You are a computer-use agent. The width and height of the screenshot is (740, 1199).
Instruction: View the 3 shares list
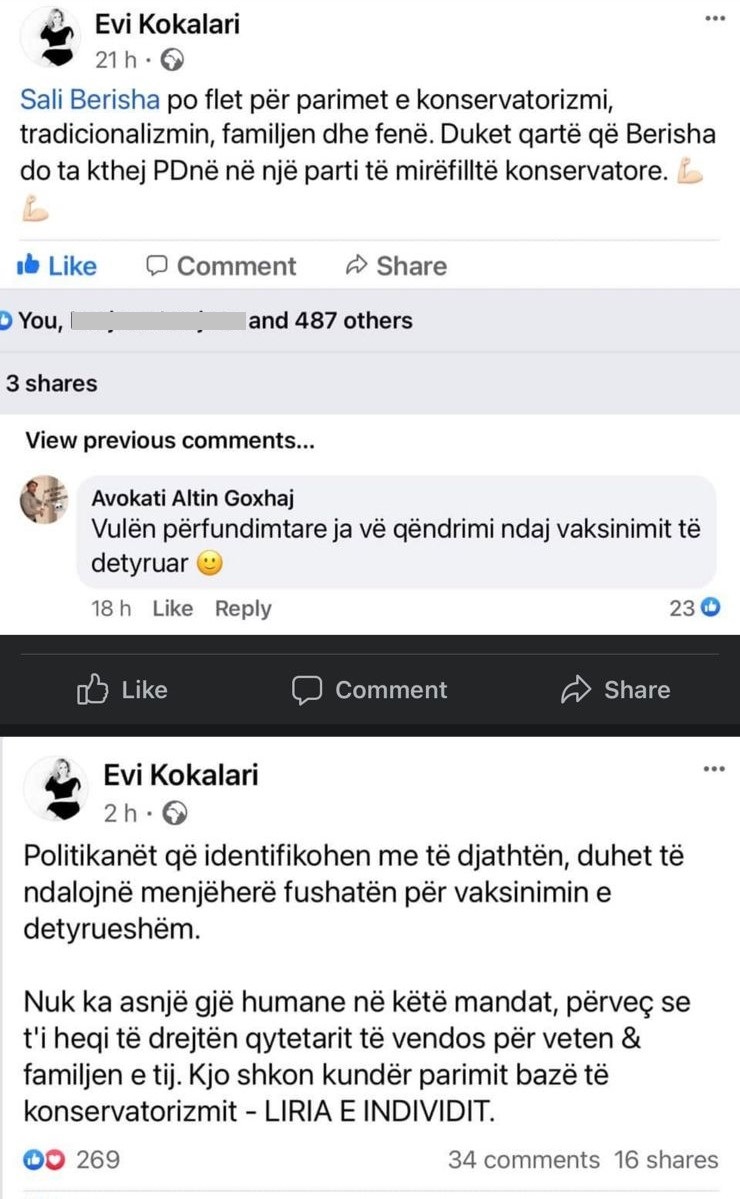(52, 383)
